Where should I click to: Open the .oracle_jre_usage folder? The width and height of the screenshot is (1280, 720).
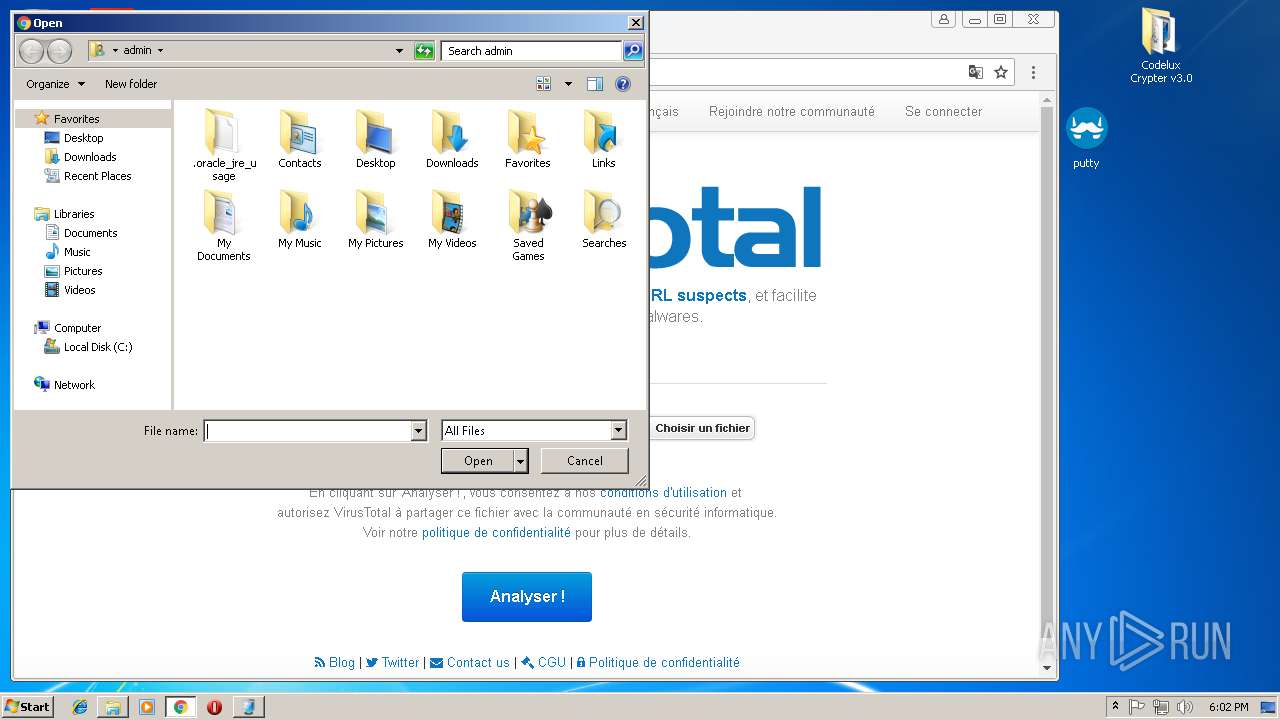click(224, 145)
